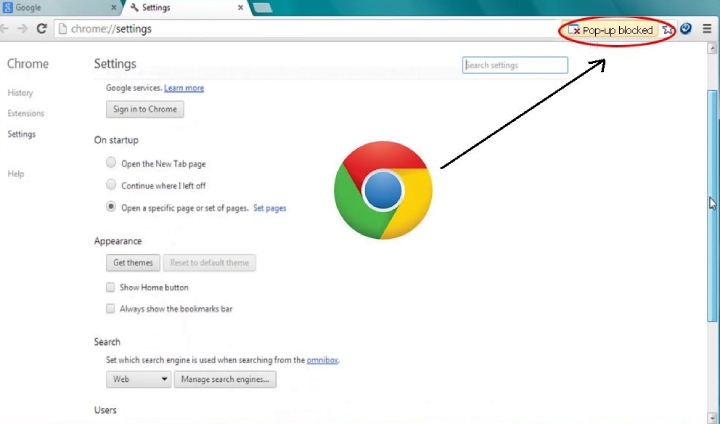Switch to the Google tab
This screenshot has height=424, width=720.
60,8
